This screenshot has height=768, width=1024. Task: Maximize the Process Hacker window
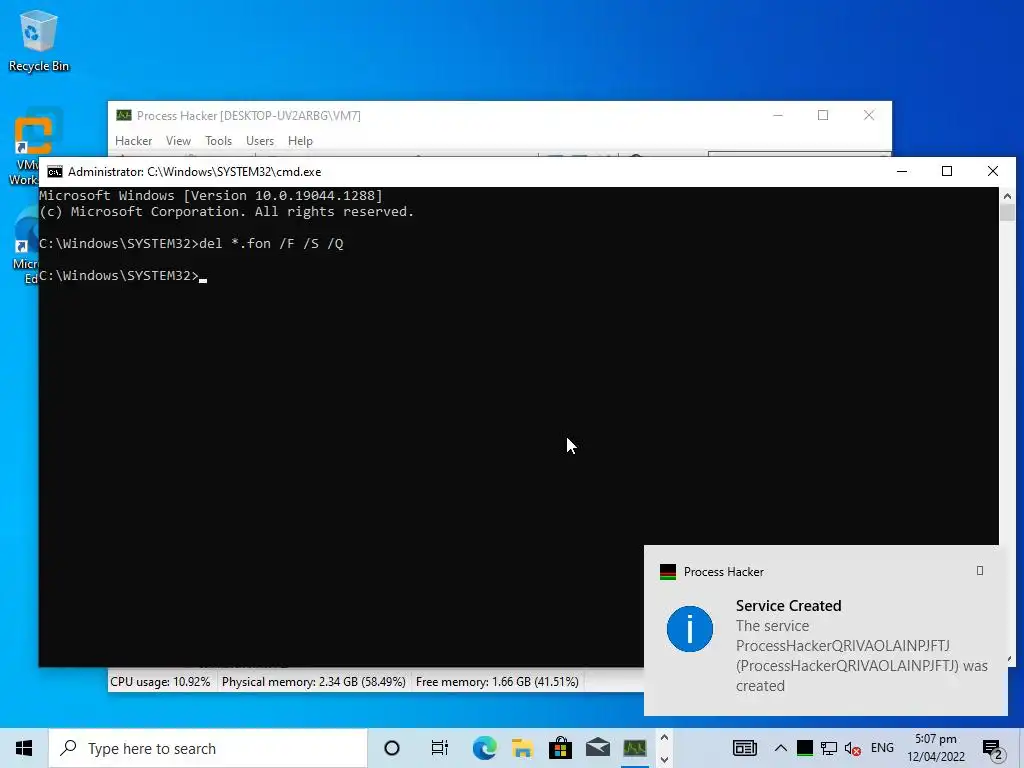823,116
